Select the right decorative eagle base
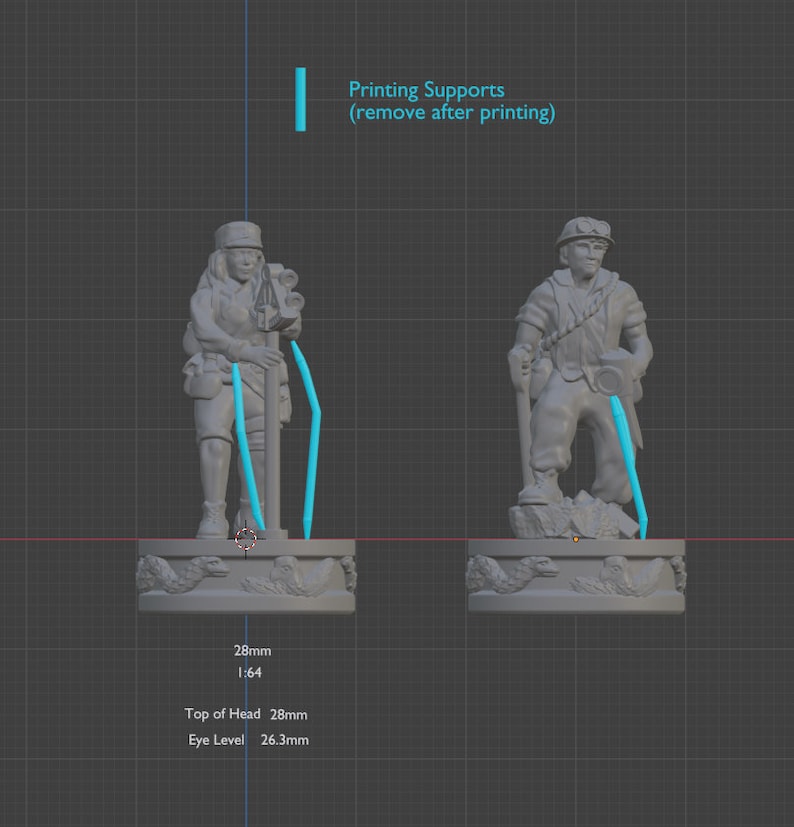The image size is (794, 827). click(x=576, y=576)
